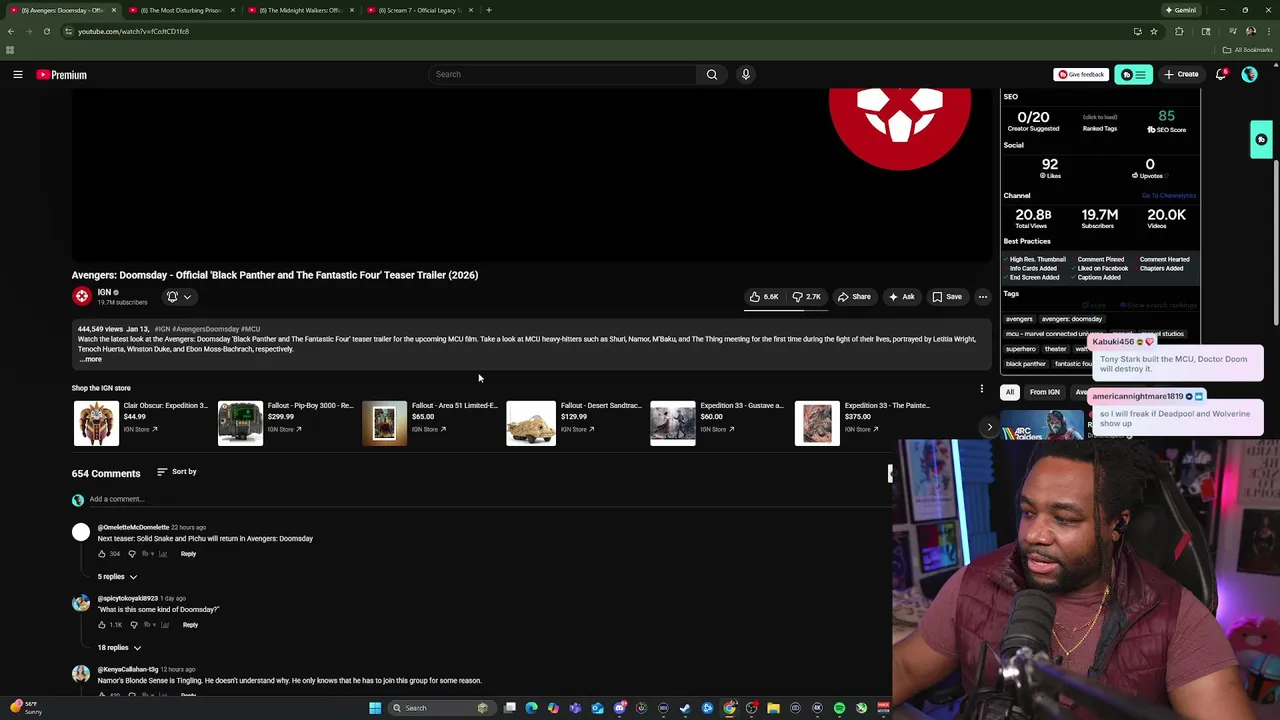1280x720 pixels.
Task: Click Windows Start button in taskbar
Action: click(375, 708)
